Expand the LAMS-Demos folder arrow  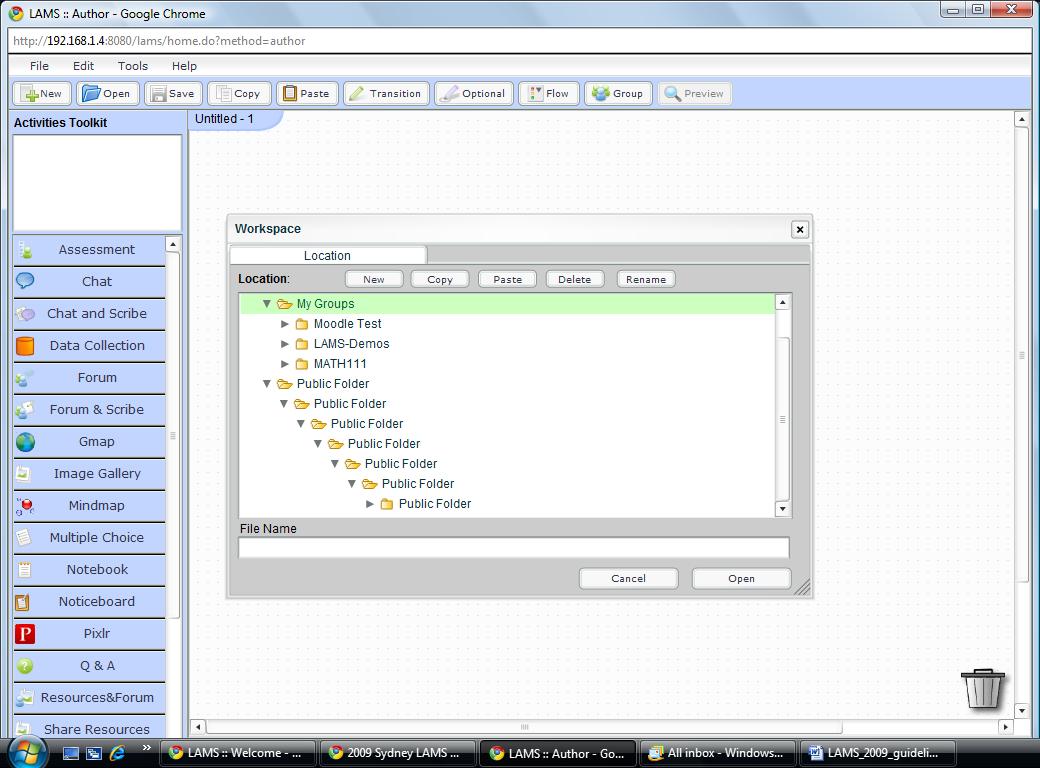tap(285, 344)
